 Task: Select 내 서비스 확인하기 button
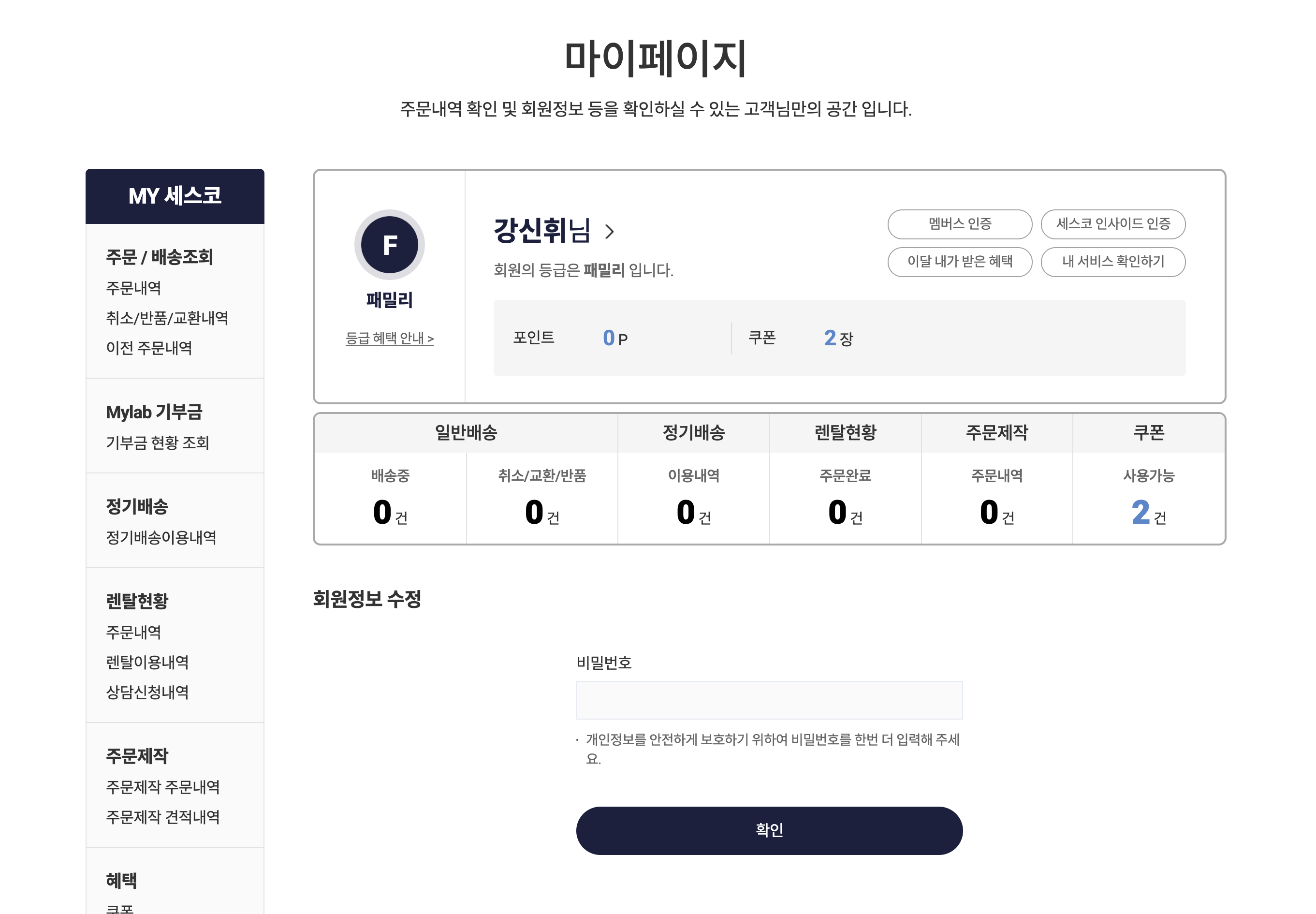tap(1112, 262)
